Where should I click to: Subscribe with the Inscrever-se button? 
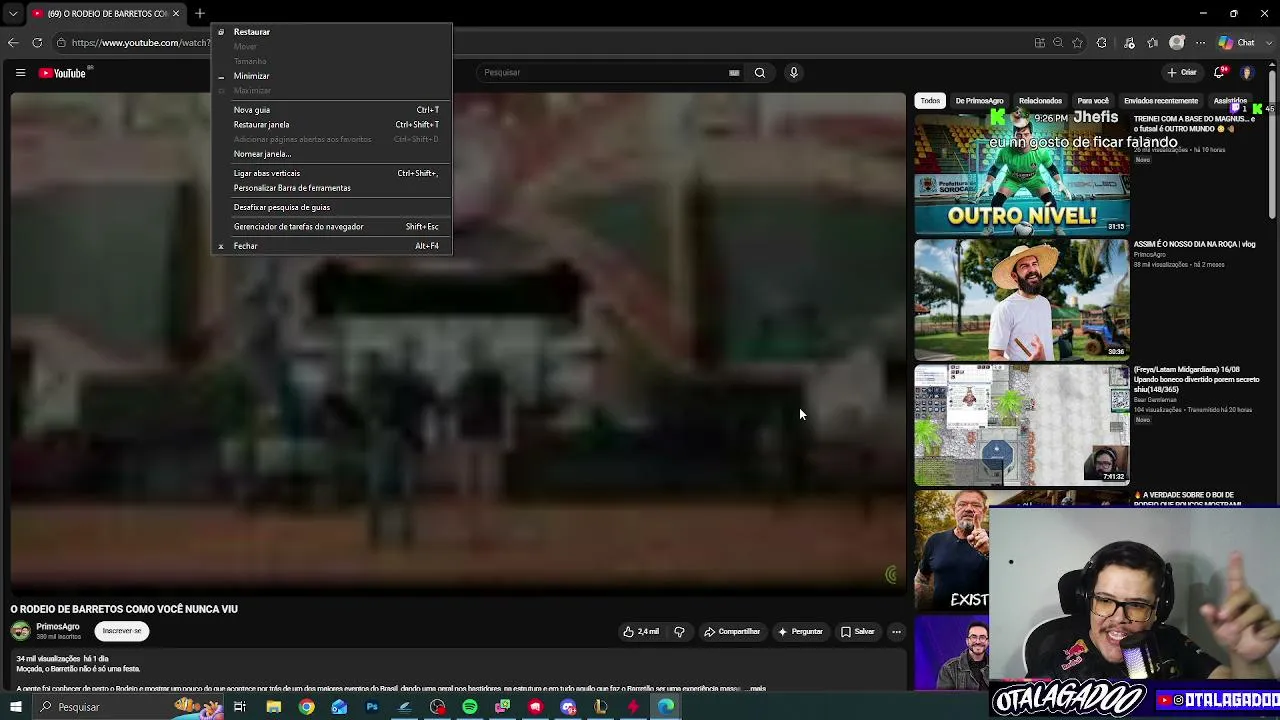click(x=122, y=631)
